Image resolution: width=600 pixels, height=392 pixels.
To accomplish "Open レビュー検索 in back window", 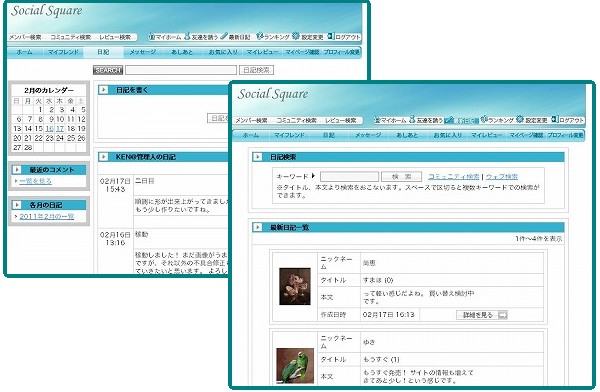I will pyautogui.click(x=115, y=37).
